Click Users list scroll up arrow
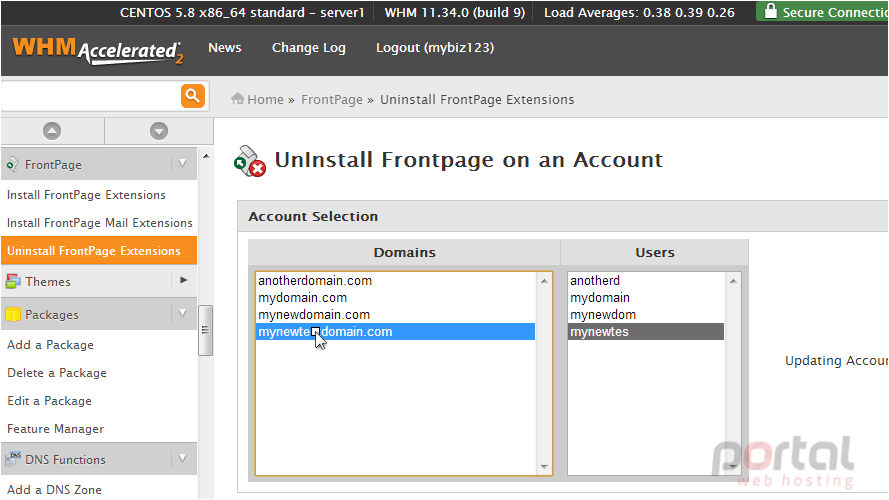The image size is (889, 500). click(x=733, y=281)
